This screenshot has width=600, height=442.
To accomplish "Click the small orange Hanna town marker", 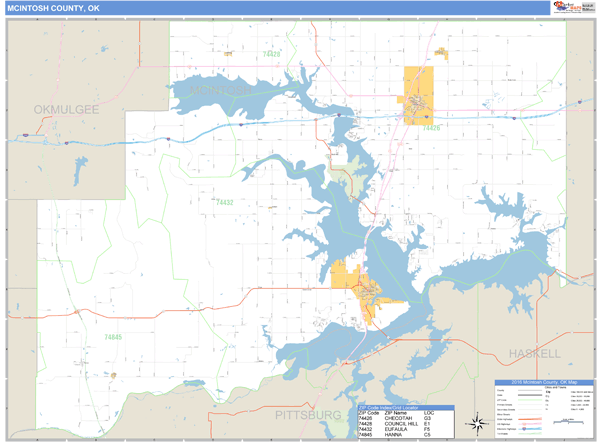I will tap(114, 375).
